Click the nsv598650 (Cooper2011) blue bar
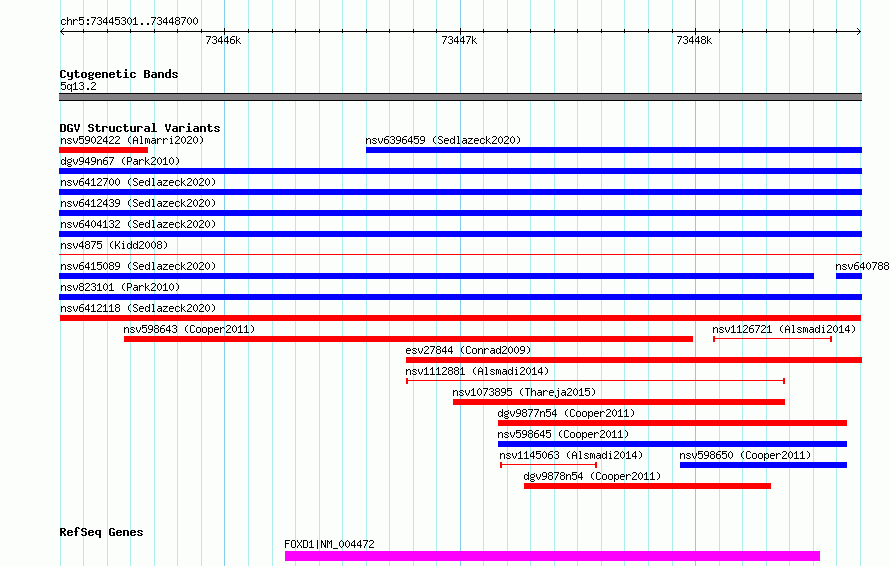 tap(763, 465)
